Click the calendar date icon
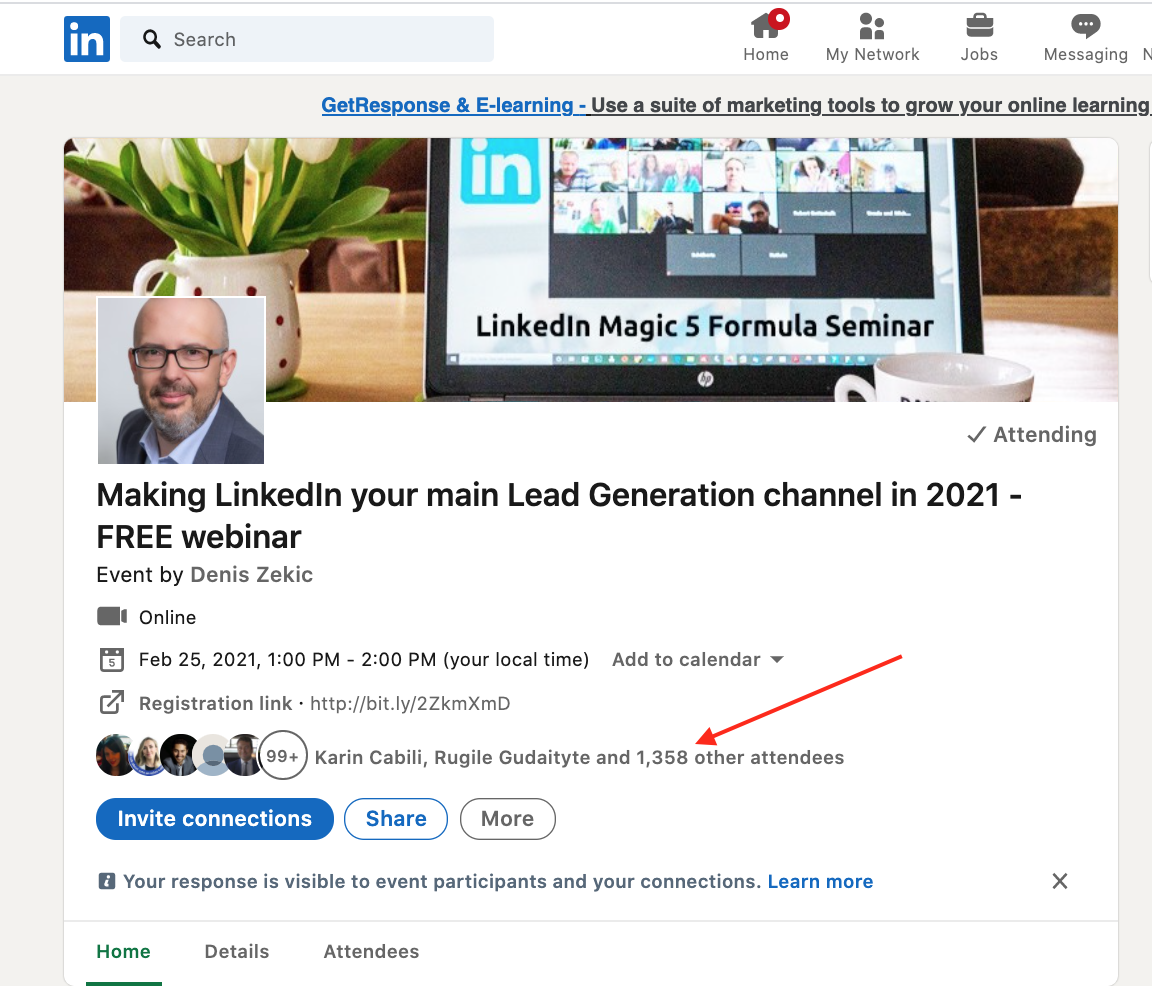The image size is (1152, 986). coord(112,660)
